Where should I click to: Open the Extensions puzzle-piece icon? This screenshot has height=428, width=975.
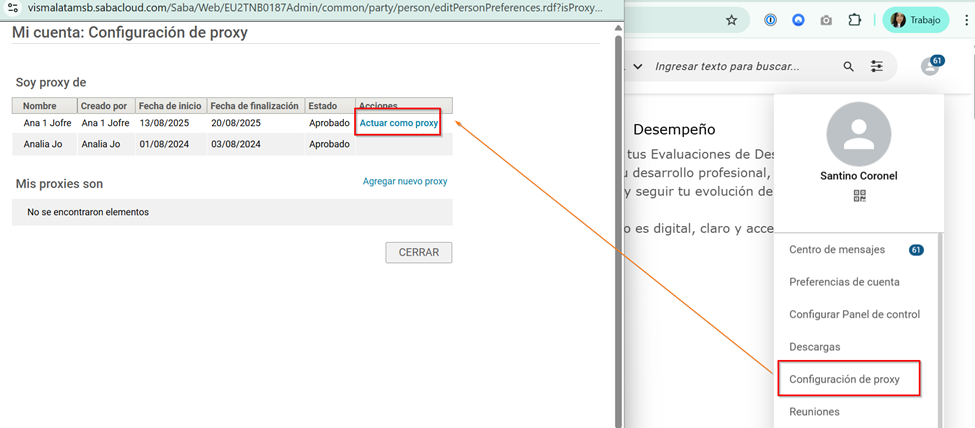(x=854, y=20)
